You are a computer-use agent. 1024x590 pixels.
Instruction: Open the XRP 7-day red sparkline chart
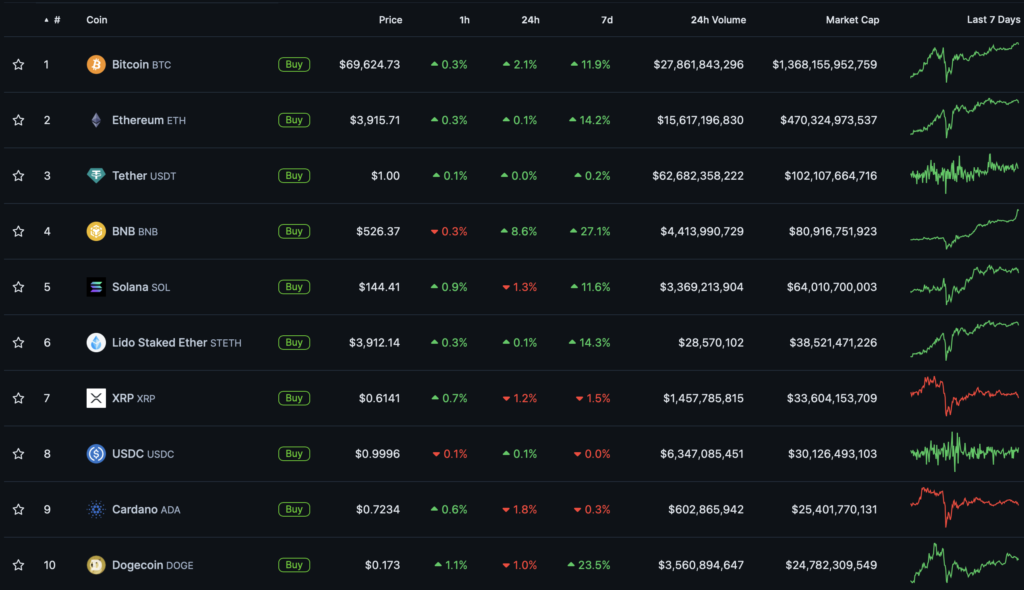pos(964,396)
